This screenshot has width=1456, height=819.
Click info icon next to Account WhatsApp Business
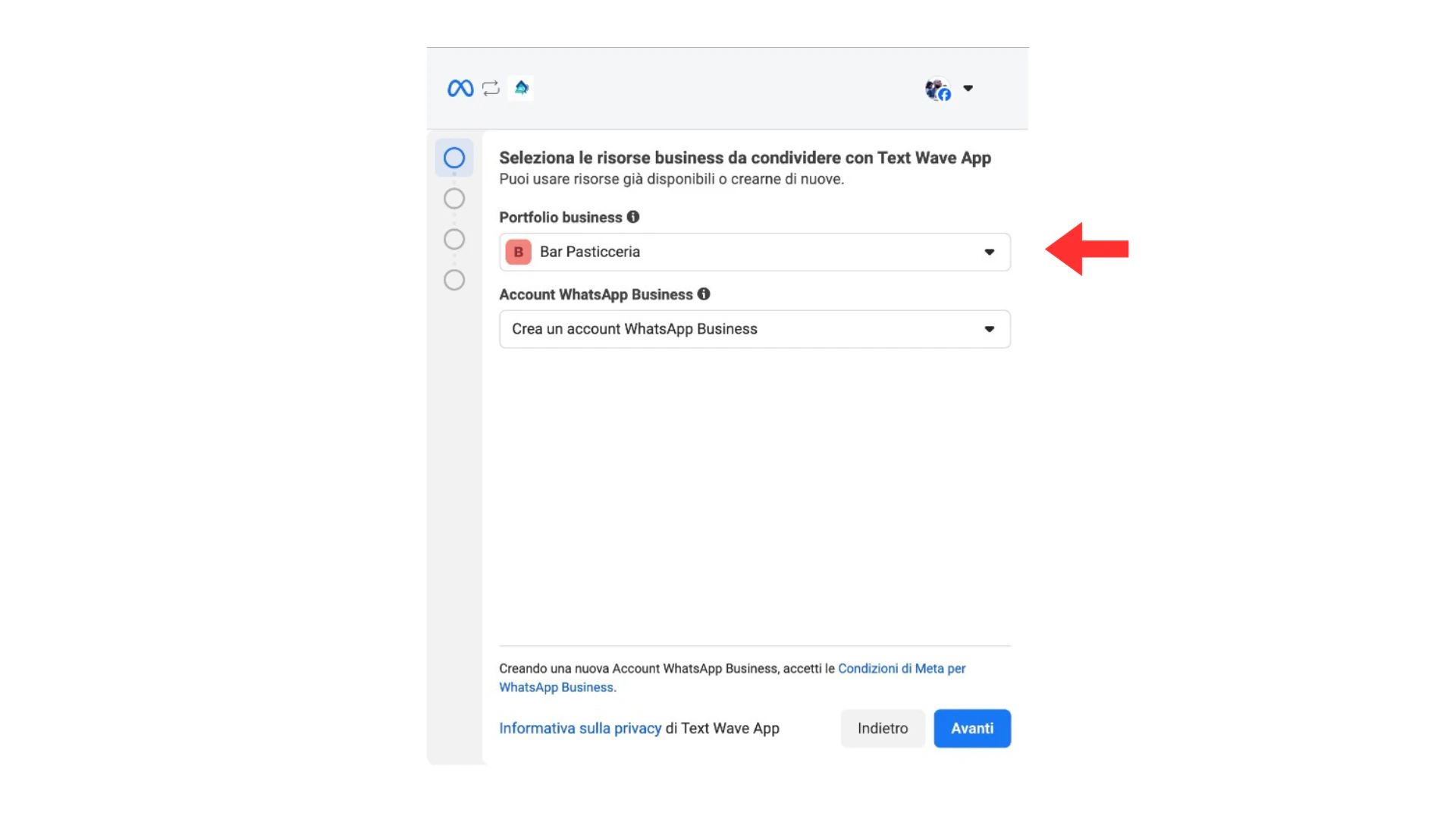click(x=704, y=294)
